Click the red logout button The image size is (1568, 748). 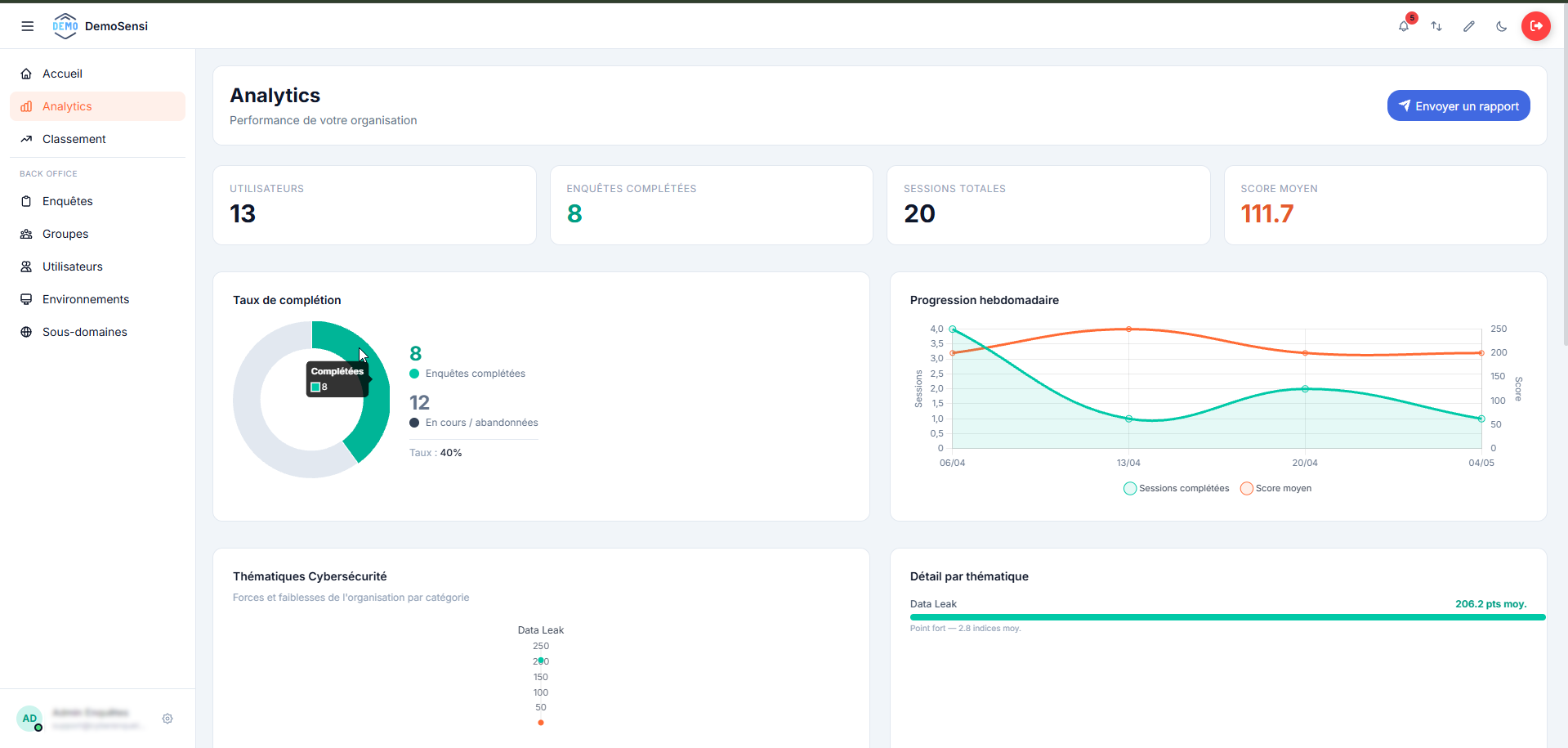coord(1536,26)
